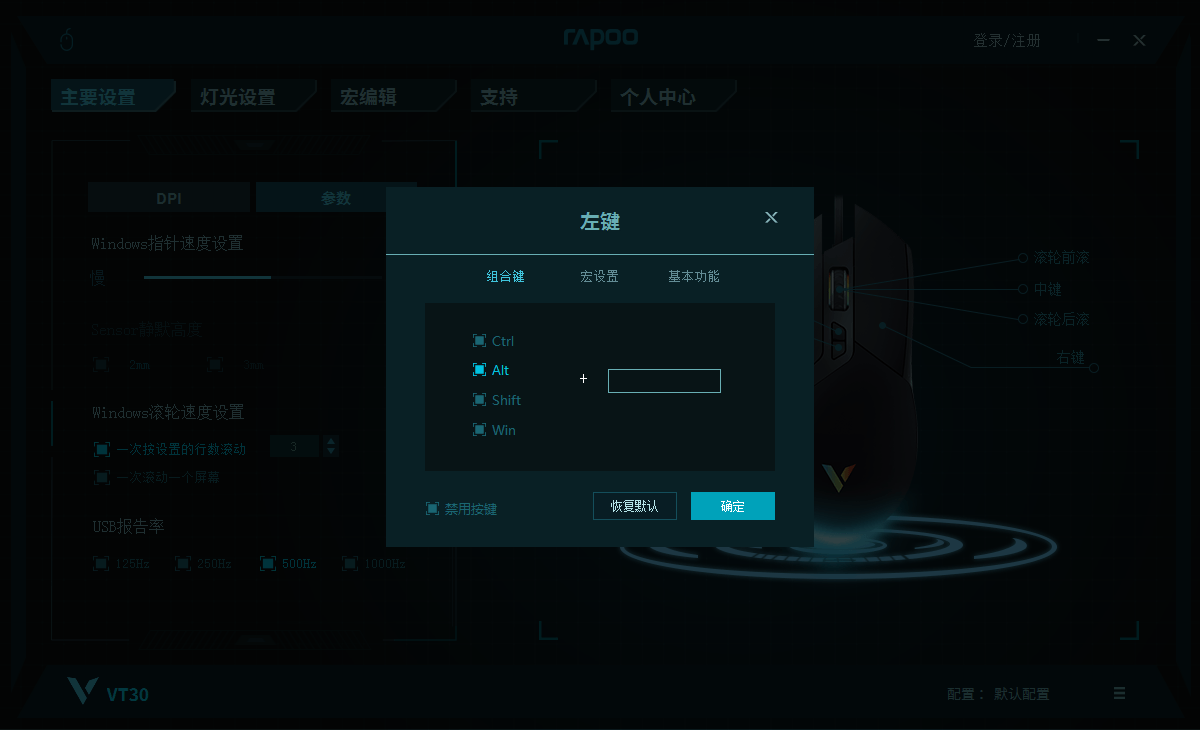
Task: Enable the Shift modifier checkbox
Action: pyautogui.click(x=479, y=400)
